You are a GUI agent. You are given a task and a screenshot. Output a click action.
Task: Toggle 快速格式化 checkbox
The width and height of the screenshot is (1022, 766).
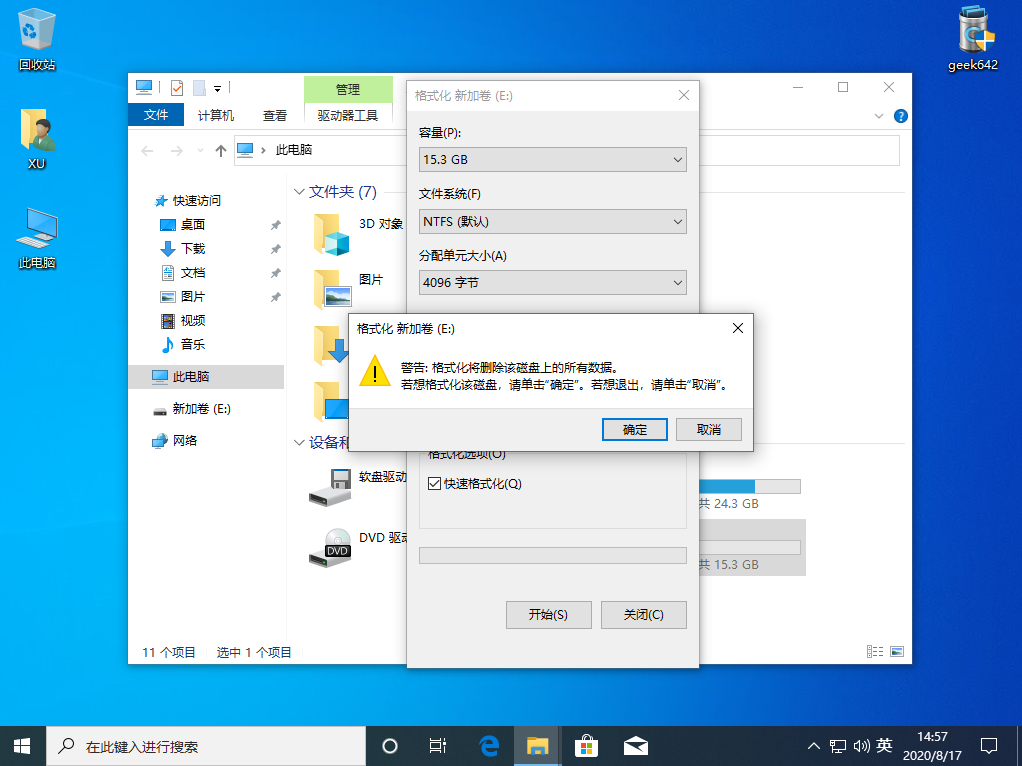click(435, 484)
